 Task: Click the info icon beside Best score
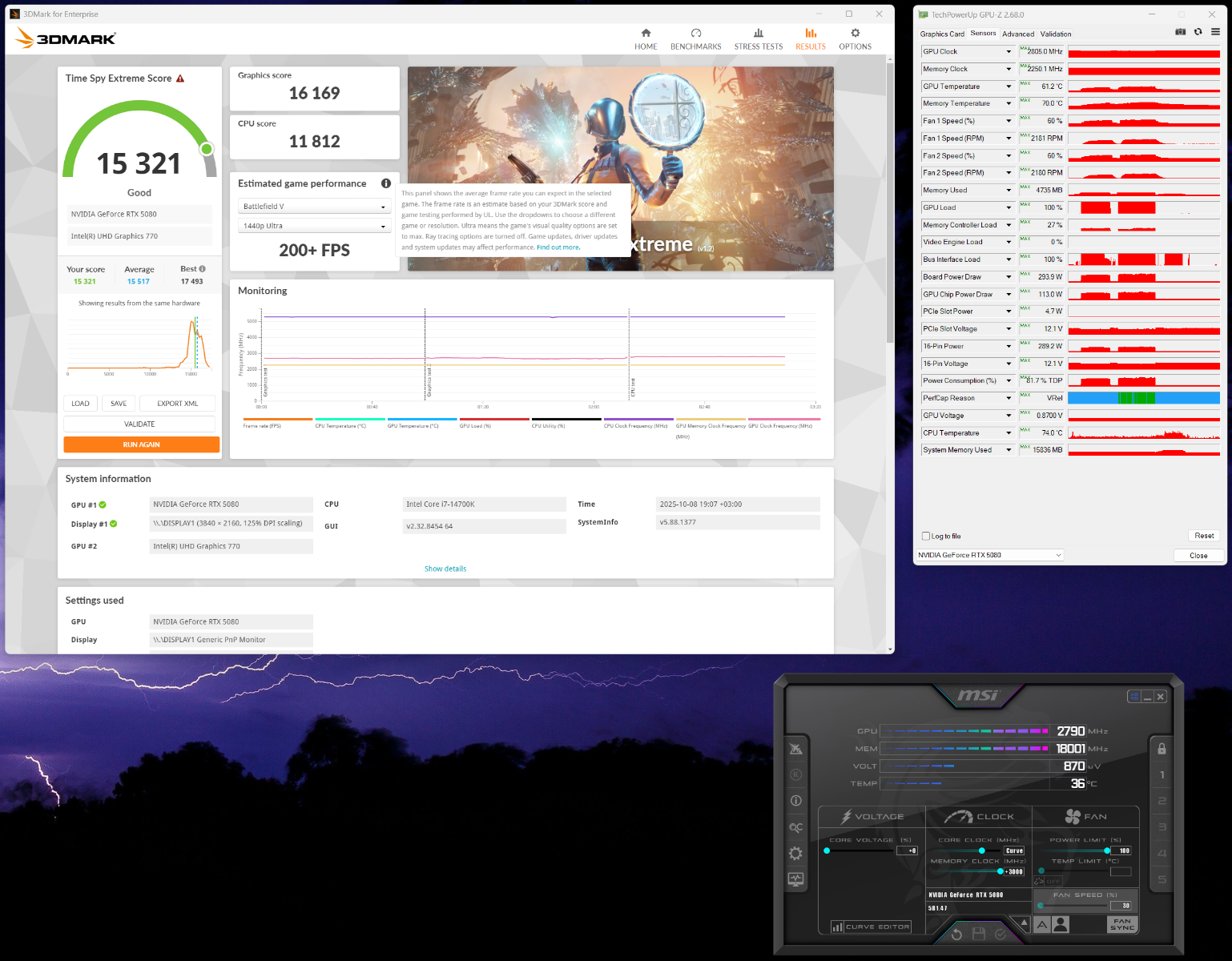[203, 269]
